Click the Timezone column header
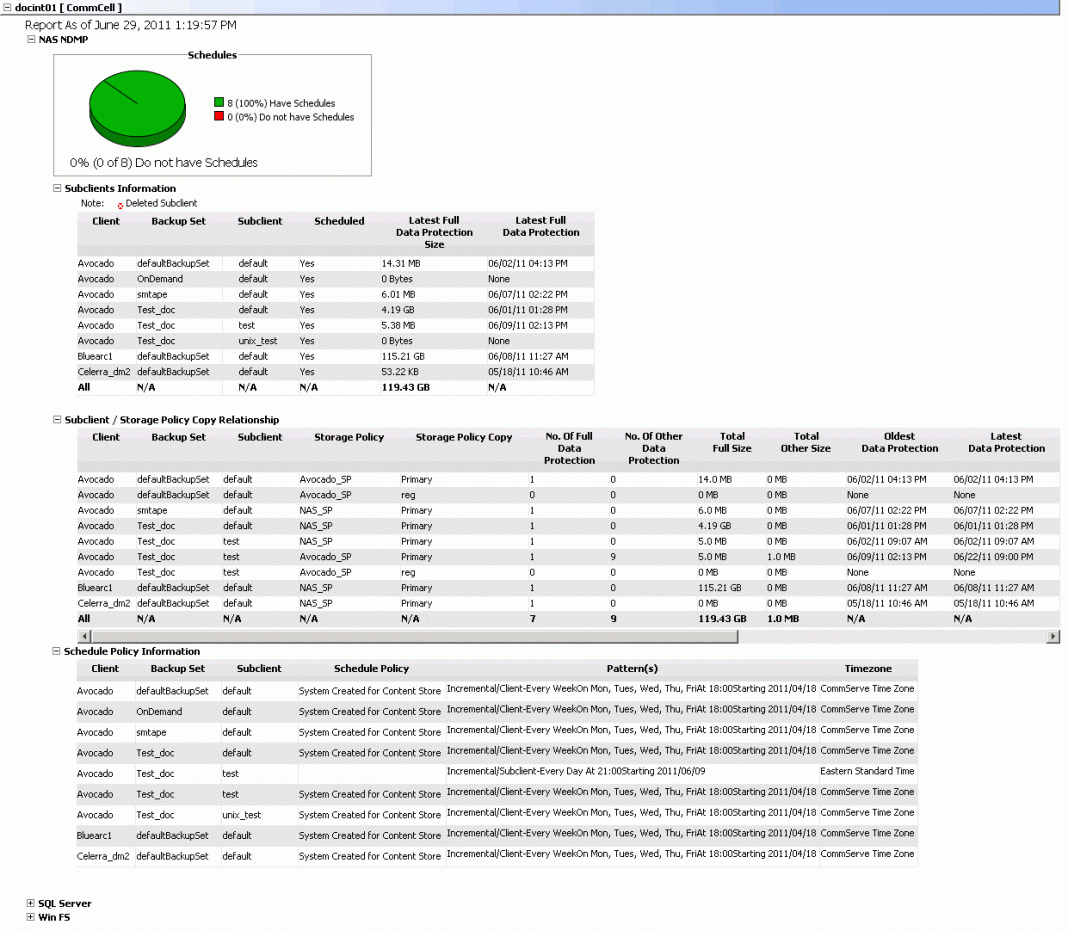1068x931 pixels. 867,668
